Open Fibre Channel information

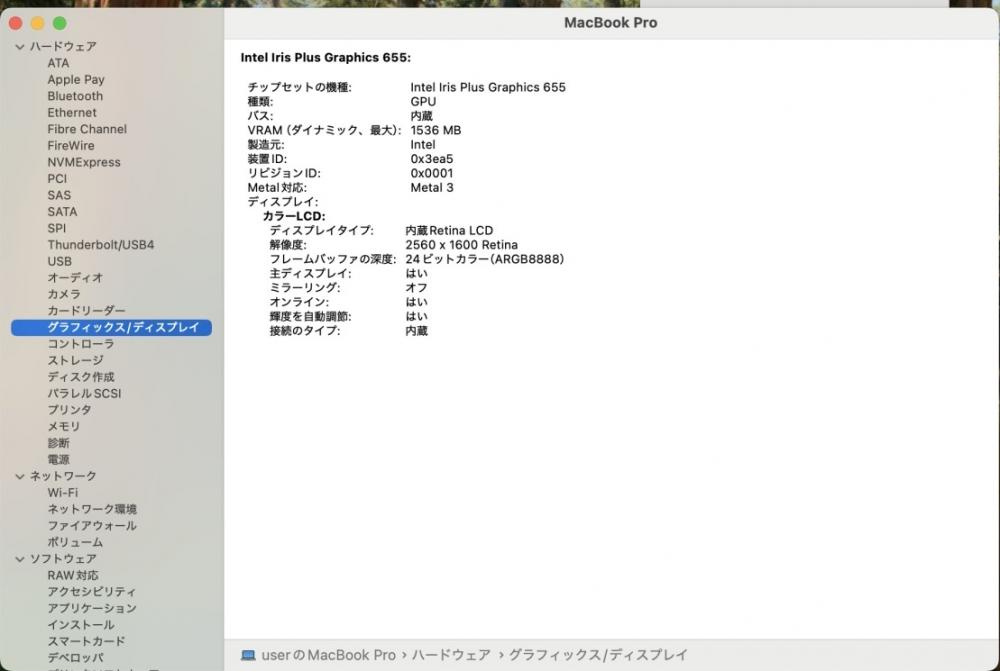click(87, 129)
